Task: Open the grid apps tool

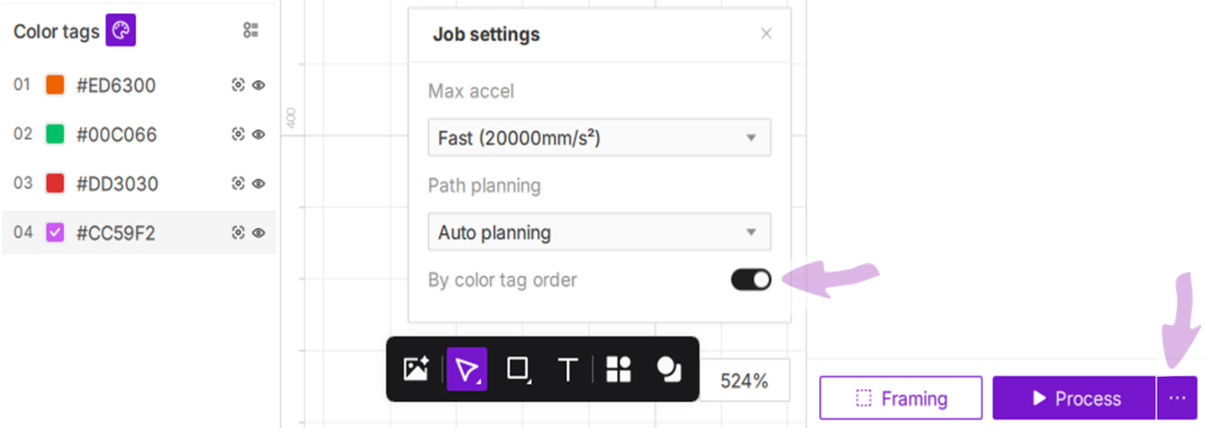Action: tap(619, 369)
